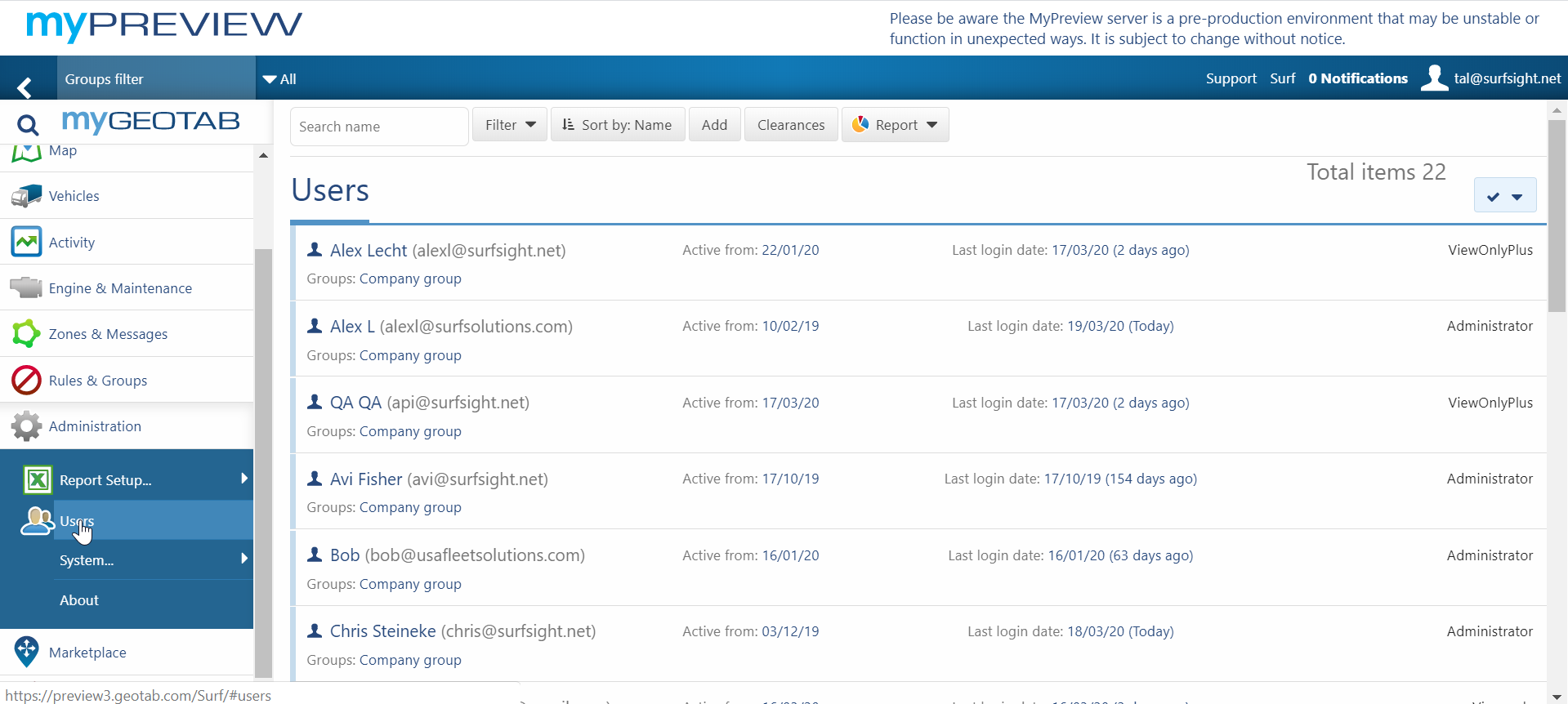Click the back arrow collapse button
Viewport: 1568px width, 704px height.
click(25, 86)
